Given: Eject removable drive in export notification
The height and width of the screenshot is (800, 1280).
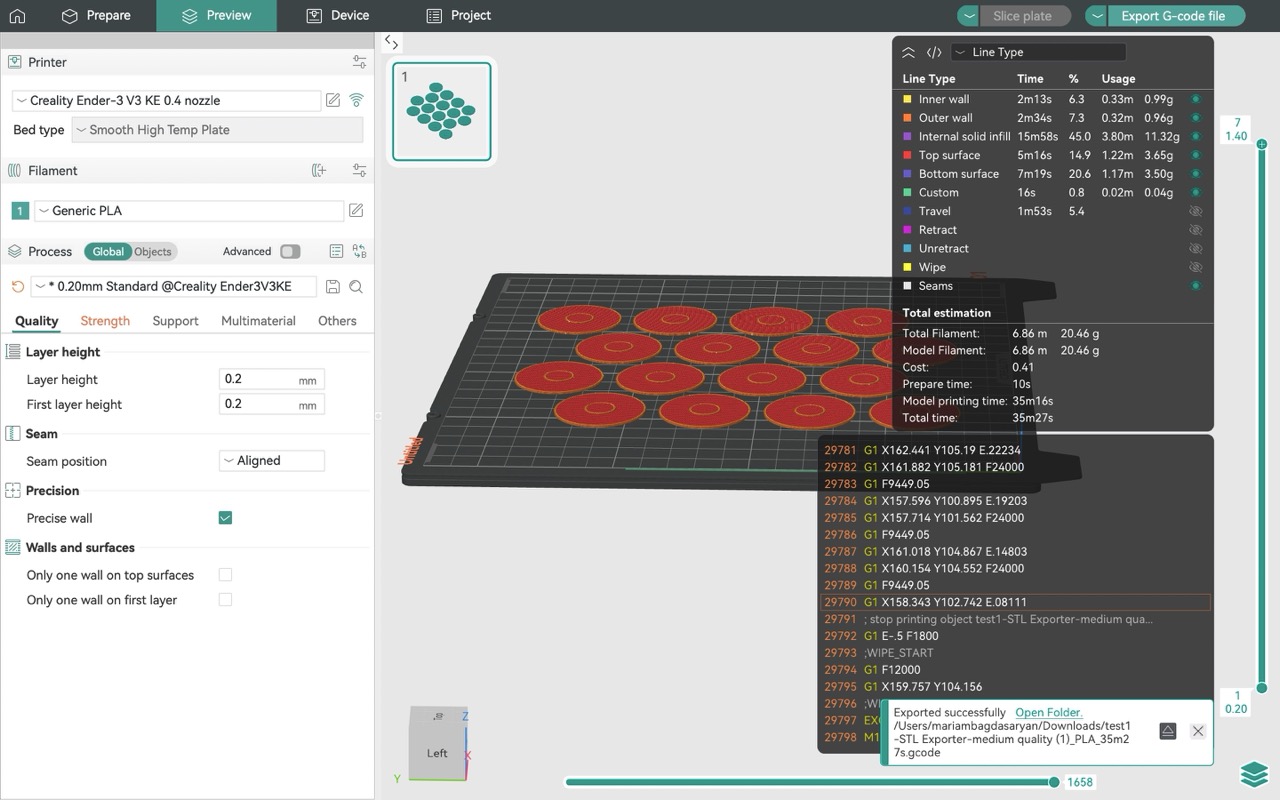Looking at the screenshot, I should point(1167,731).
